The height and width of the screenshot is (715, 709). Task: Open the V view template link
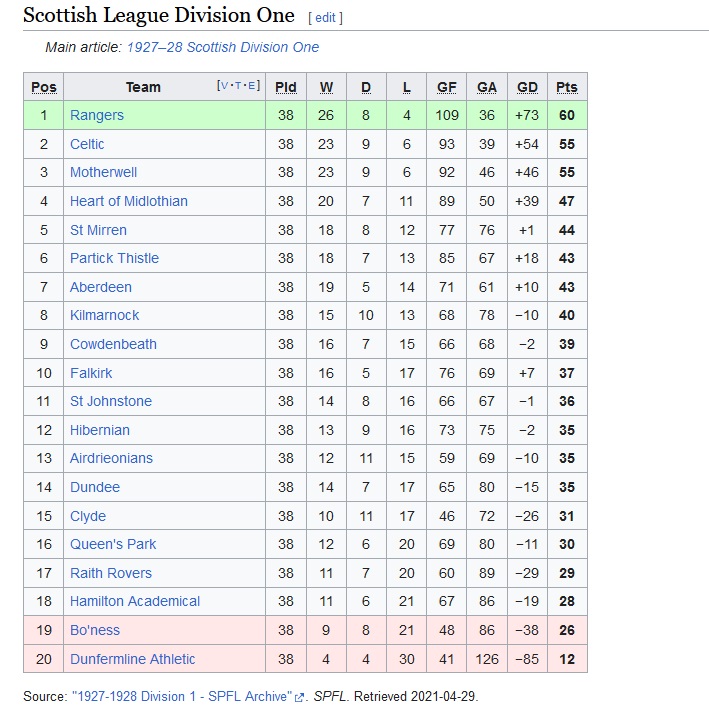click(x=224, y=85)
